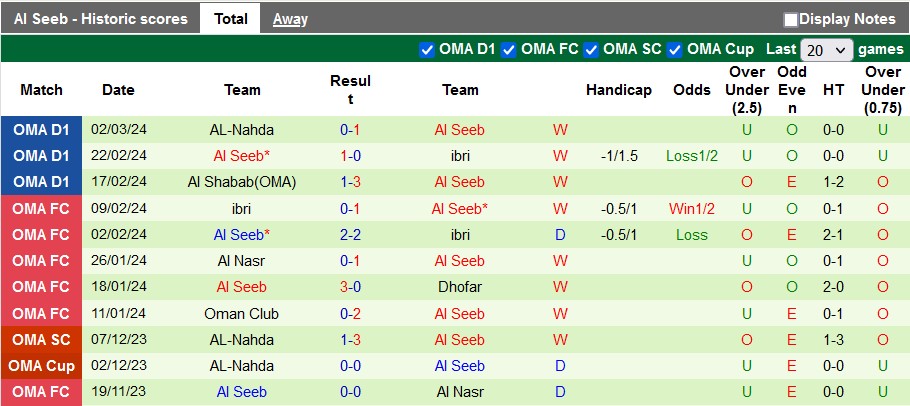Click the 2-2 result against ibri
The width and height of the screenshot is (910, 406).
click(350, 235)
